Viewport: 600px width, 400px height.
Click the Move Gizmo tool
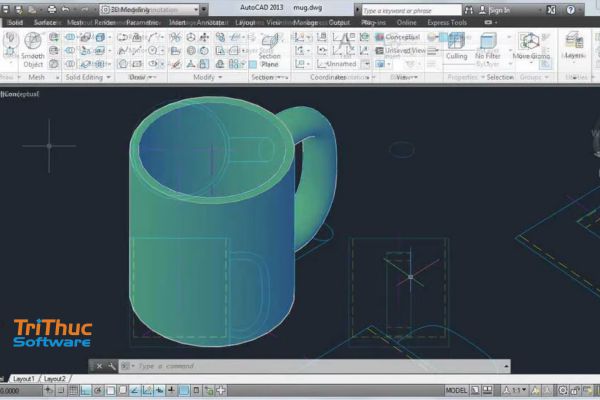[531, 46]
